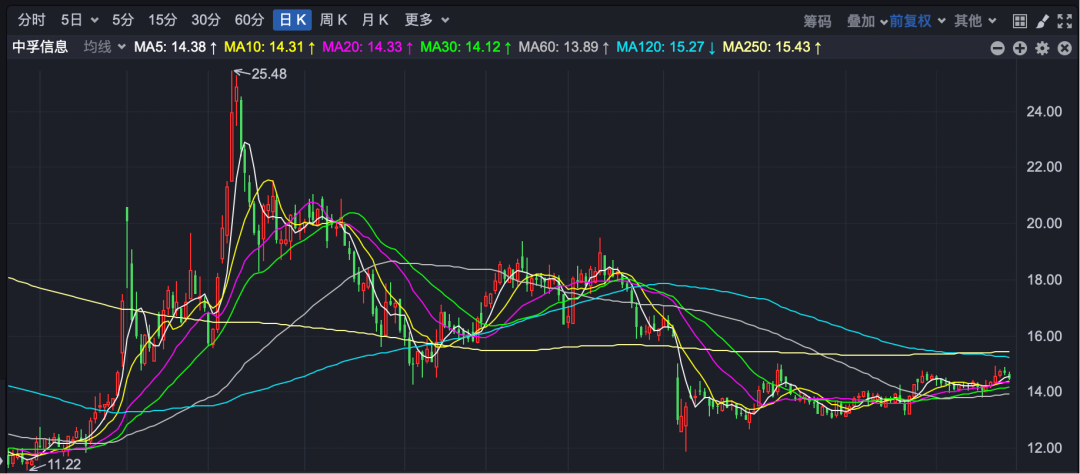Remove the moving average indicator with X icon
This screenshot has height=474, width=1080.
pyautogui.click(x=1064, y=48)
